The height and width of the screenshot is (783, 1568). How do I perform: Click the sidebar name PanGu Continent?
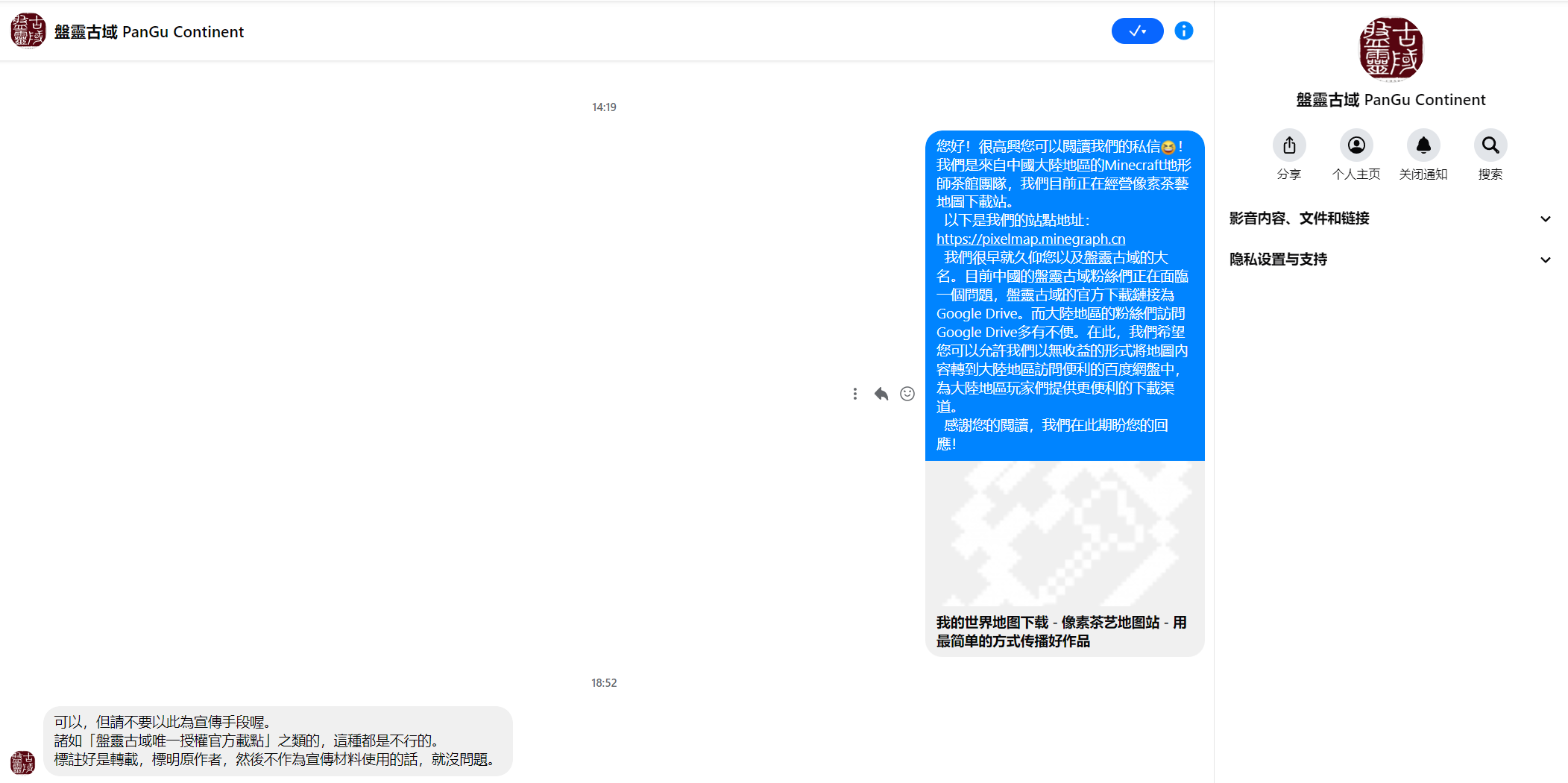(x=1391, y=100)
